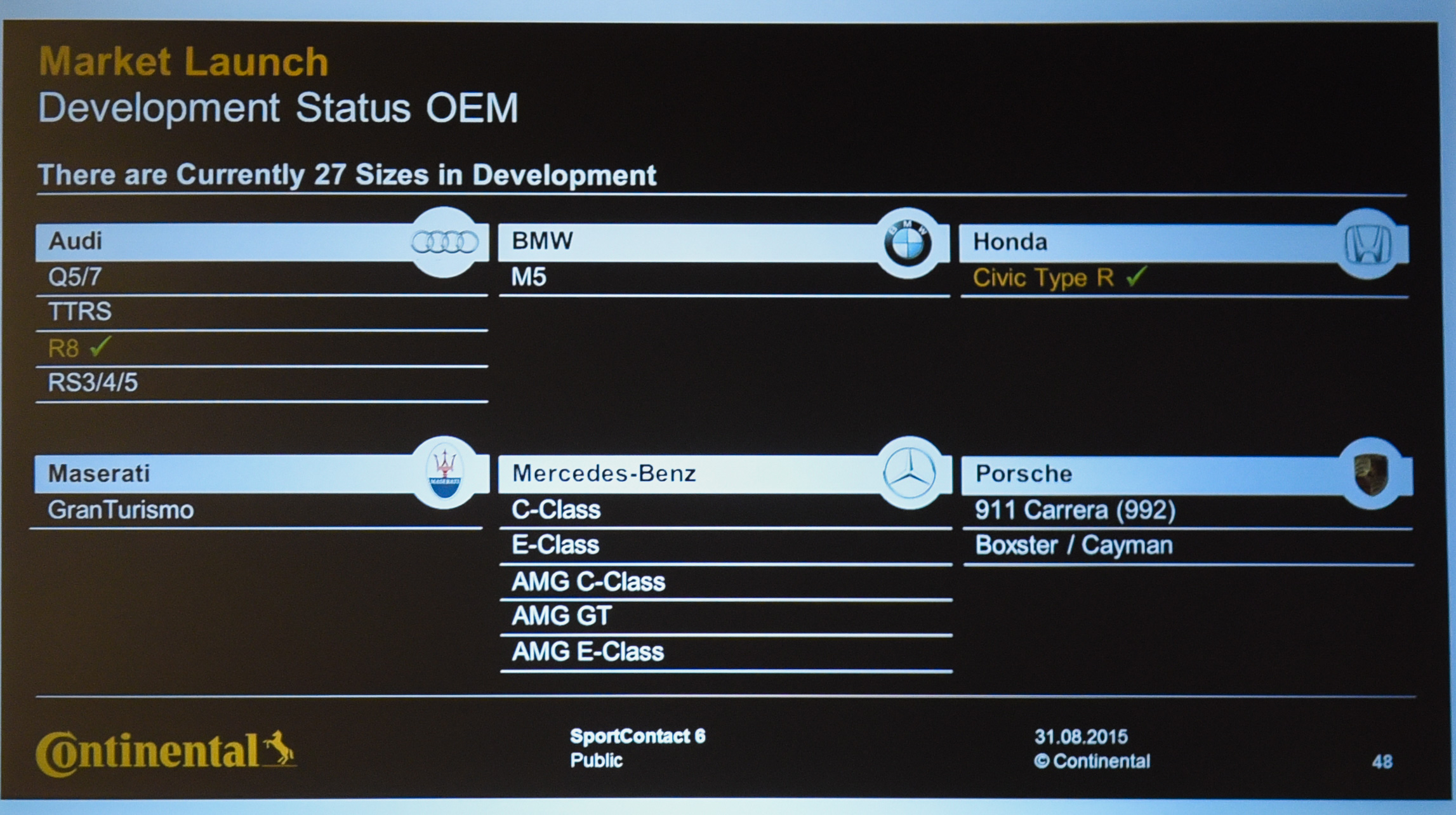Click the Development Status OEM subtitle
The image size is (1456, 815).
click(278, 108)
